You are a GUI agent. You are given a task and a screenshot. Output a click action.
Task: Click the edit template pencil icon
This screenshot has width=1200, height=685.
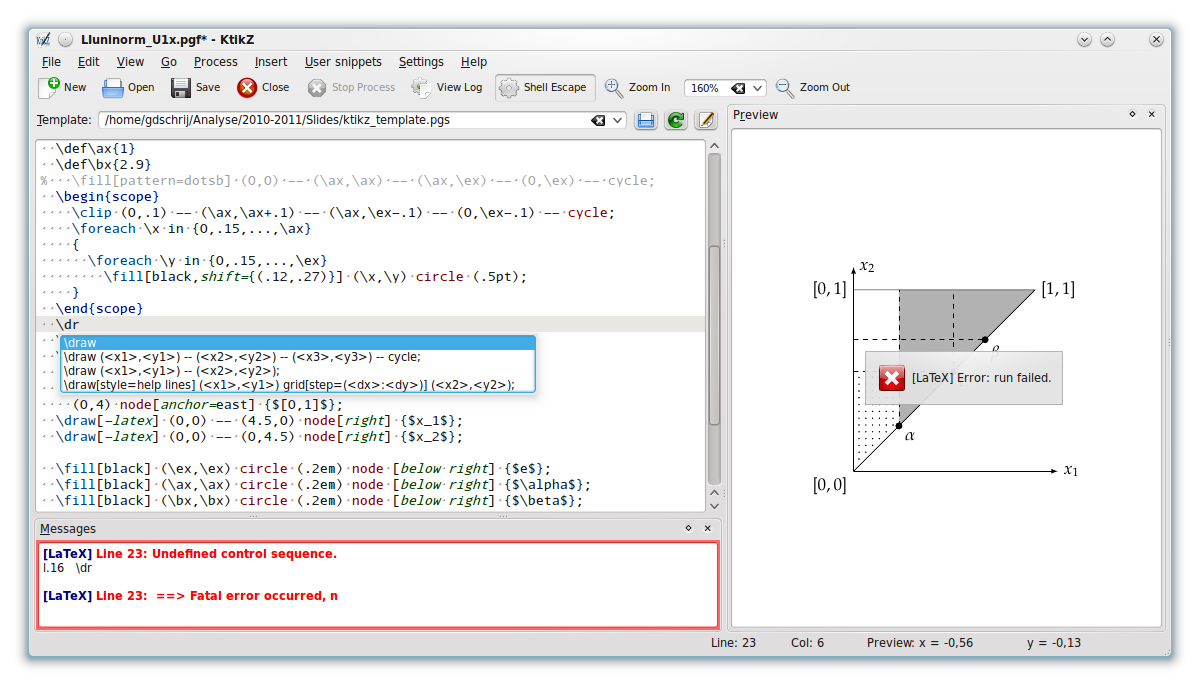pyautogui.click(x=706, y=120)
